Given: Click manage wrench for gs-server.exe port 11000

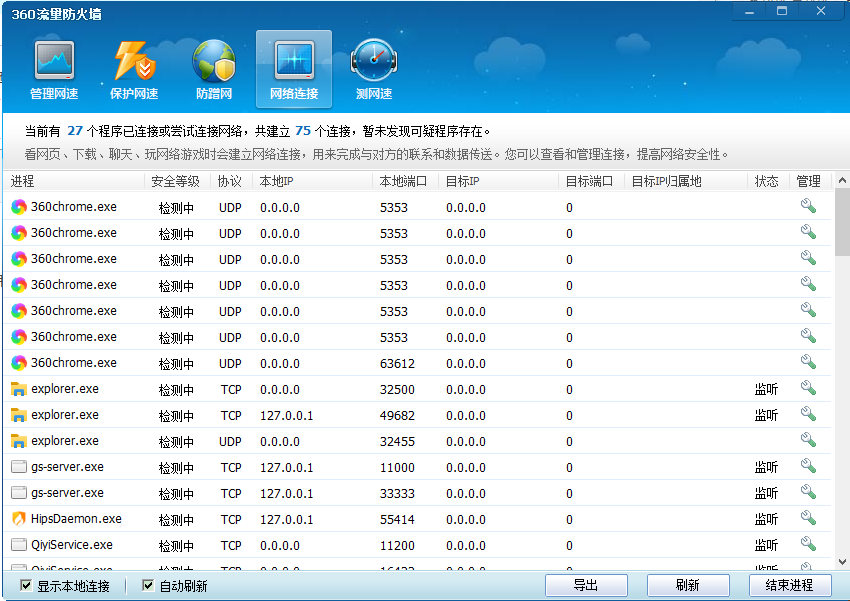Looking at the screenshot, I should tap(808, 466).
